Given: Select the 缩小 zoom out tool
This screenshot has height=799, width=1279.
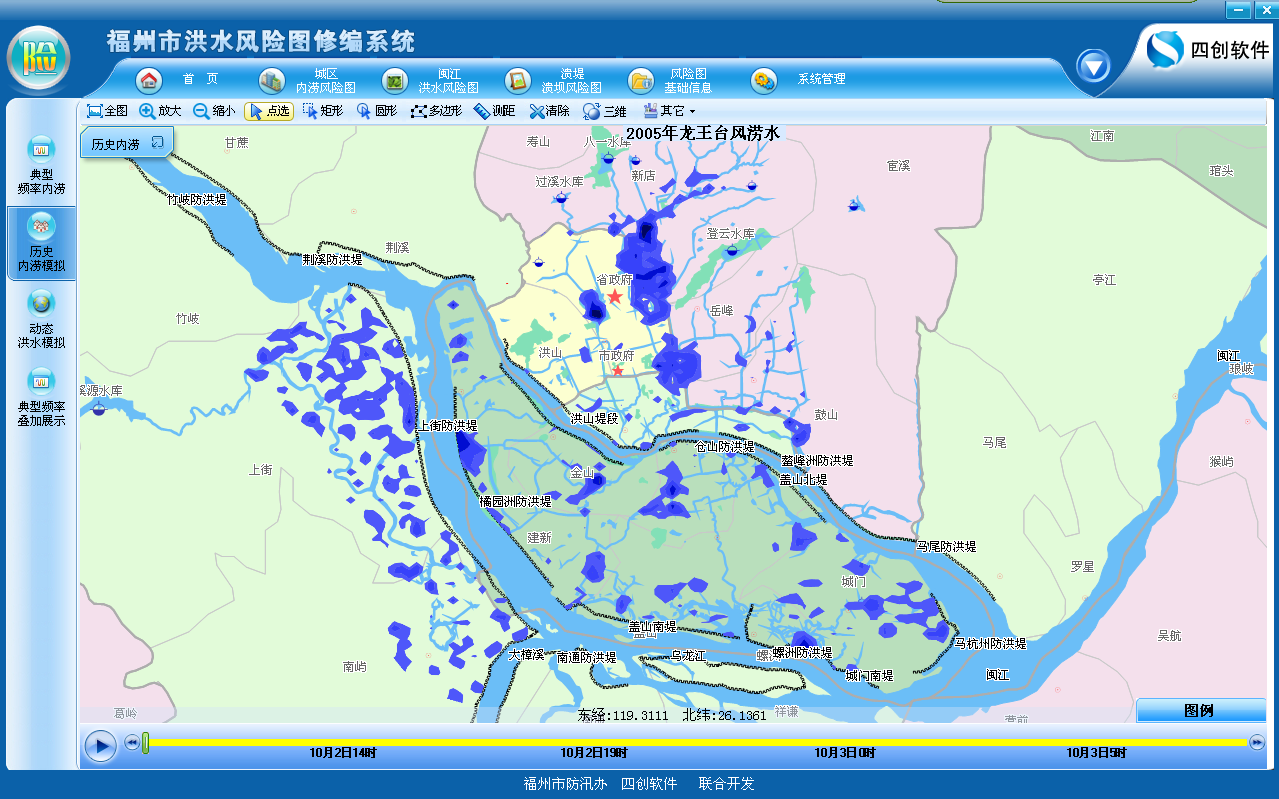Looking at the screenshot, I should point(214,111).
